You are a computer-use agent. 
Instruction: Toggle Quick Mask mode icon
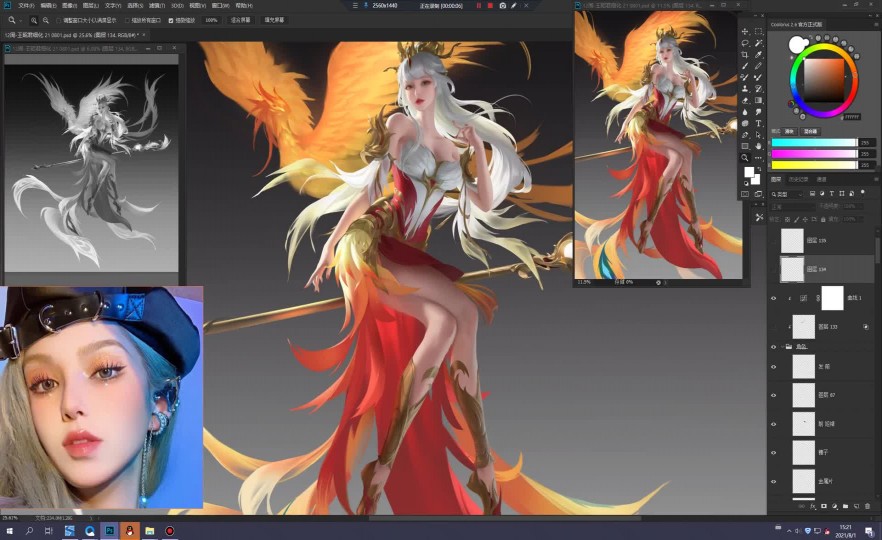point(745,194)
